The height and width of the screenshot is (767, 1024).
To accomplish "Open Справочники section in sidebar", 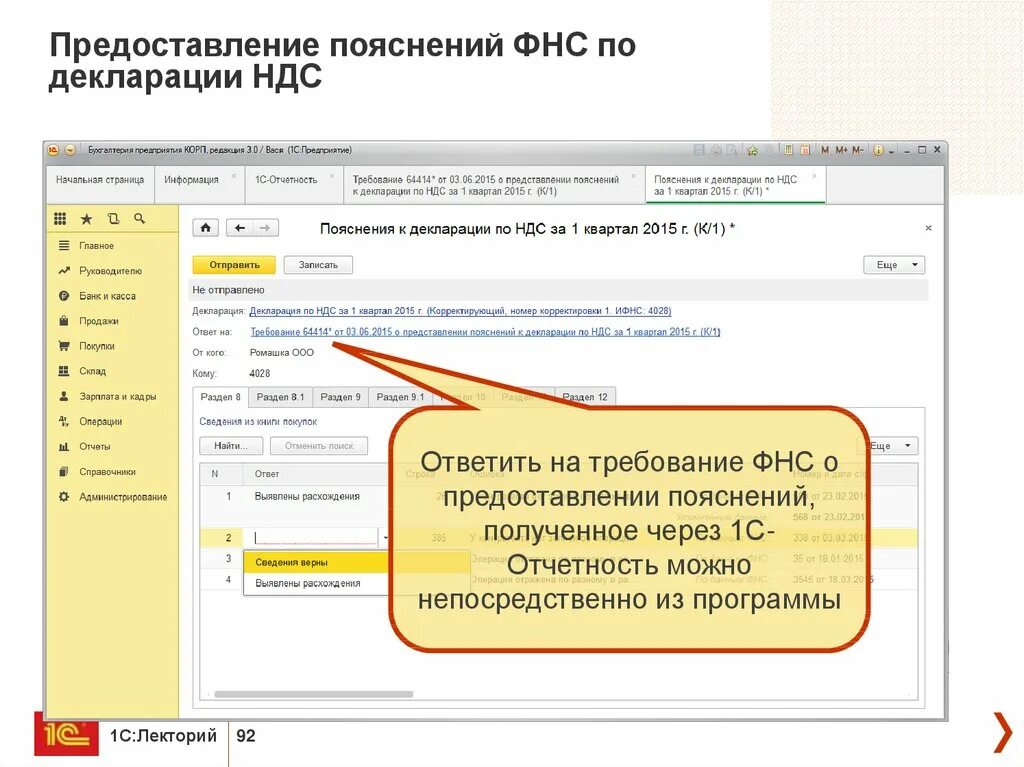I will pos(107,472).
